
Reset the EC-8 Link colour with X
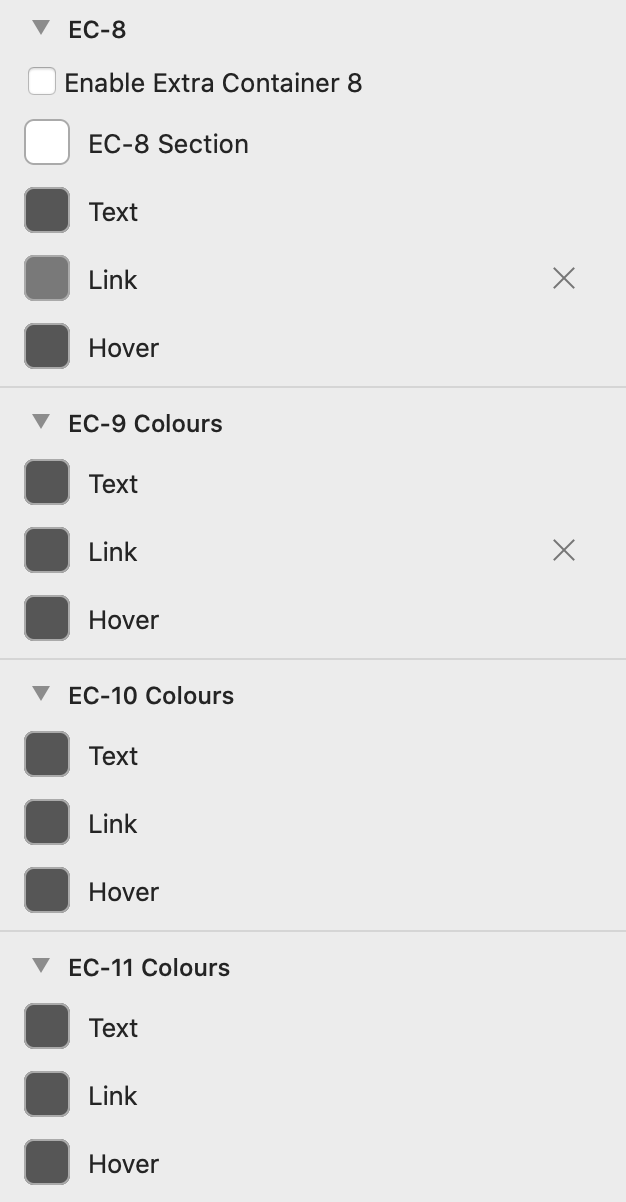pyautogui.click(x=564, y=279)
